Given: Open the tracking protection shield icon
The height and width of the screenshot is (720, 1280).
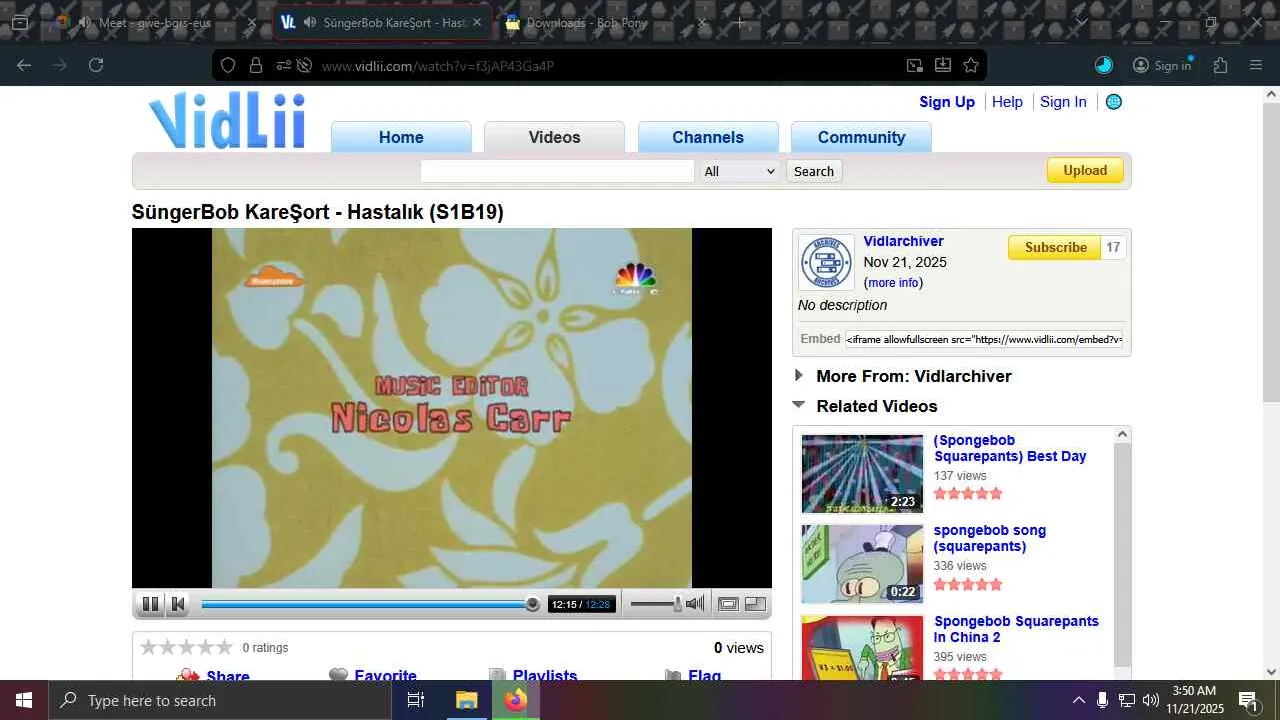Looking at the screenshot, I should point(228,65).
